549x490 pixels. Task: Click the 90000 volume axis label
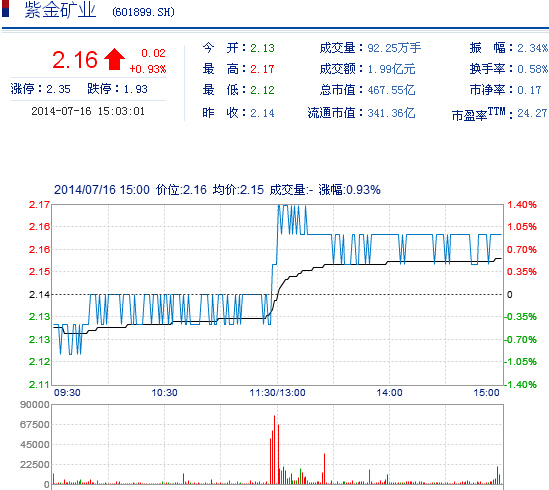coord(35,405)
